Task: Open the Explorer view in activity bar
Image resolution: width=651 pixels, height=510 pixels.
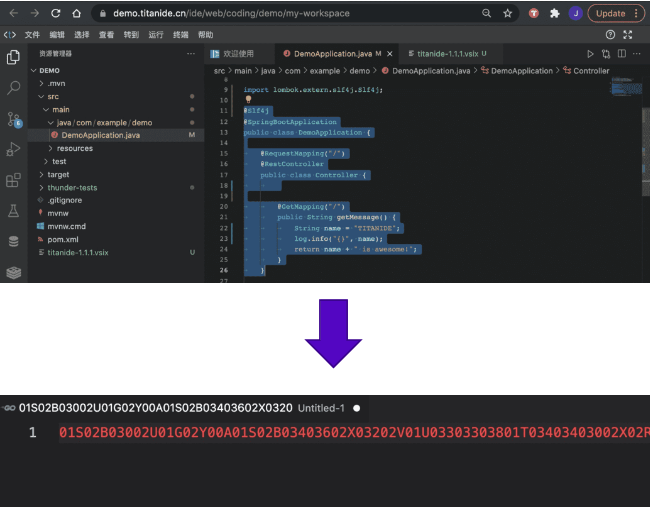Action: [13, 57]
